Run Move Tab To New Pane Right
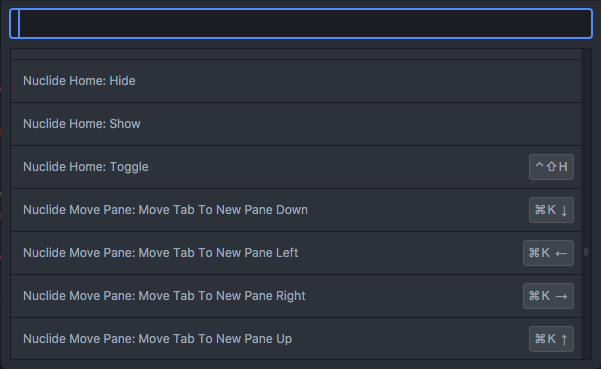This screenshot has width=601, height=369. (296, 295)
